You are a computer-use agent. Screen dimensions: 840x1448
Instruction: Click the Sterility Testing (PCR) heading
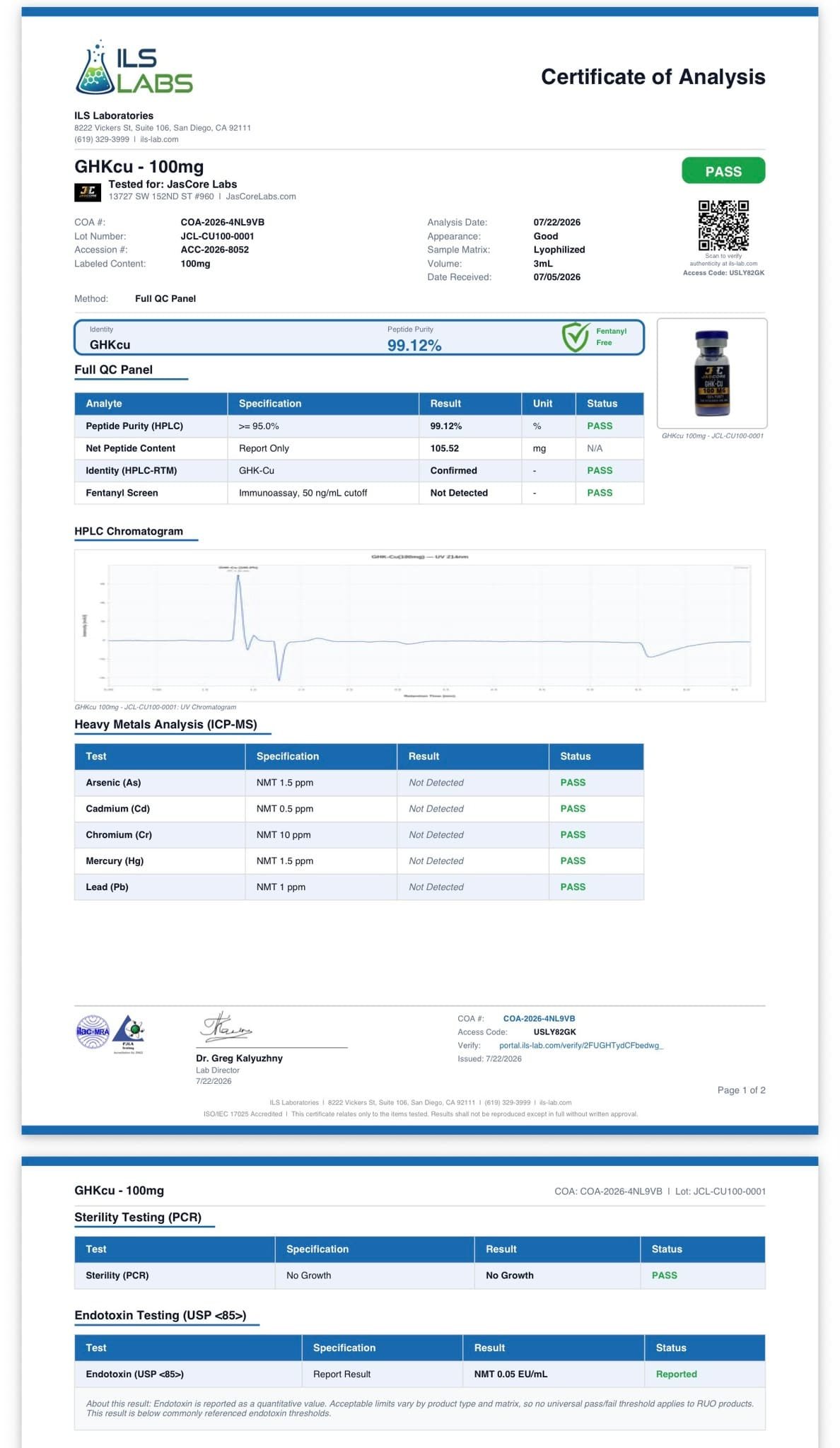coord(138,1217)
